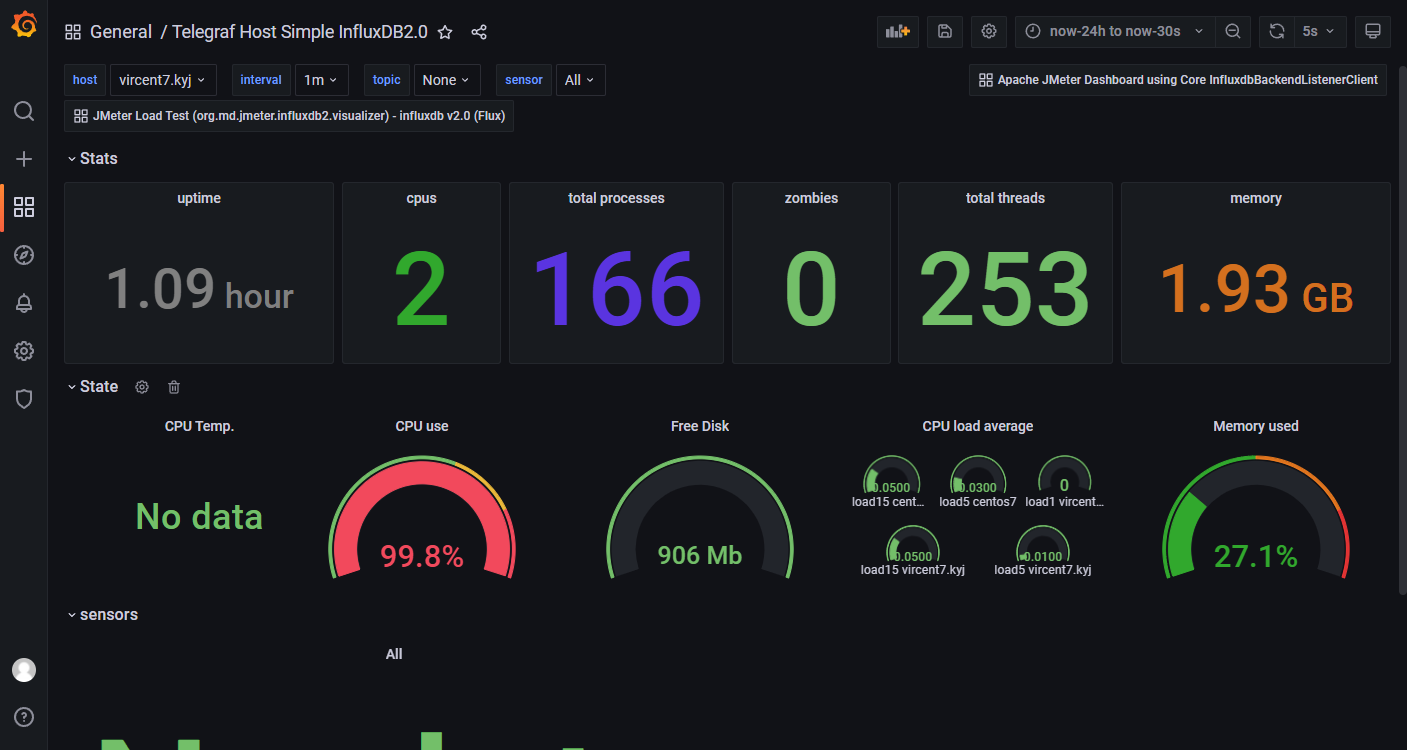
Task: Star this dashboard as favorite
Action: pyautogui.click(x=446, y=32)
